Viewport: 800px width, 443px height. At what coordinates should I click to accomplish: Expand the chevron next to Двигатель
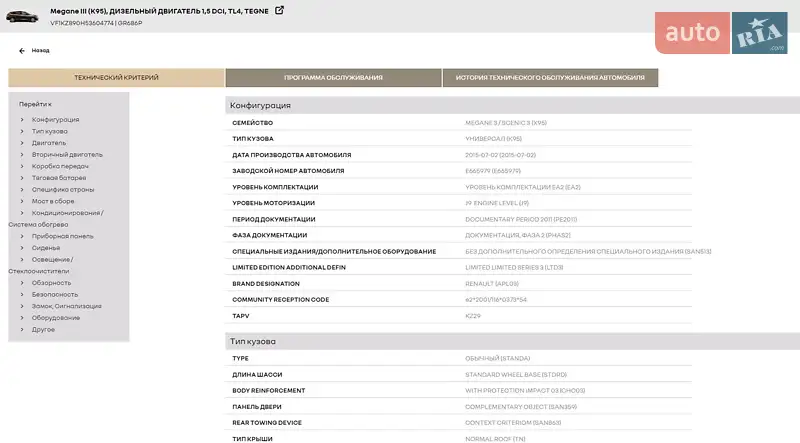22,143
